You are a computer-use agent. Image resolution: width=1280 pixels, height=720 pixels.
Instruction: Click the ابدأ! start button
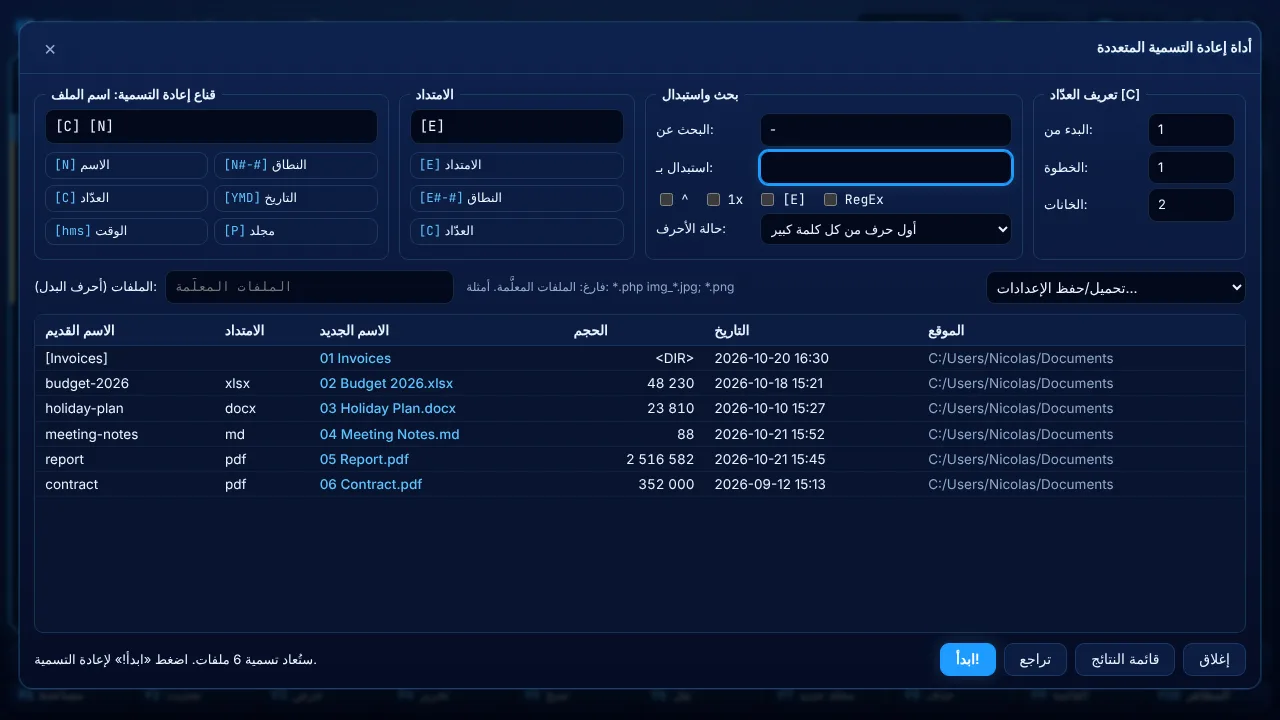point(968,660)
